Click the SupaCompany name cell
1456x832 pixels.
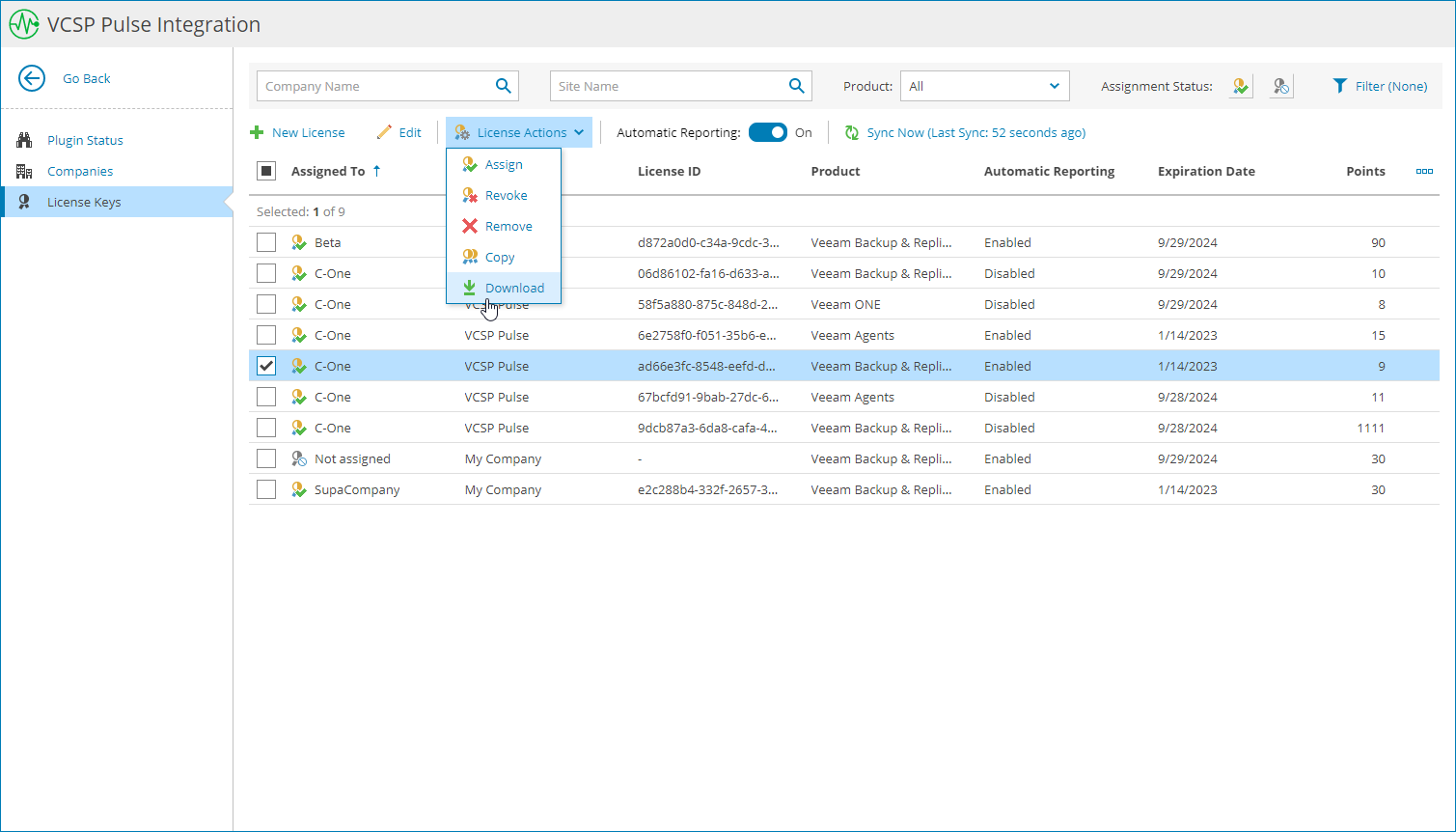pos(357,489)
